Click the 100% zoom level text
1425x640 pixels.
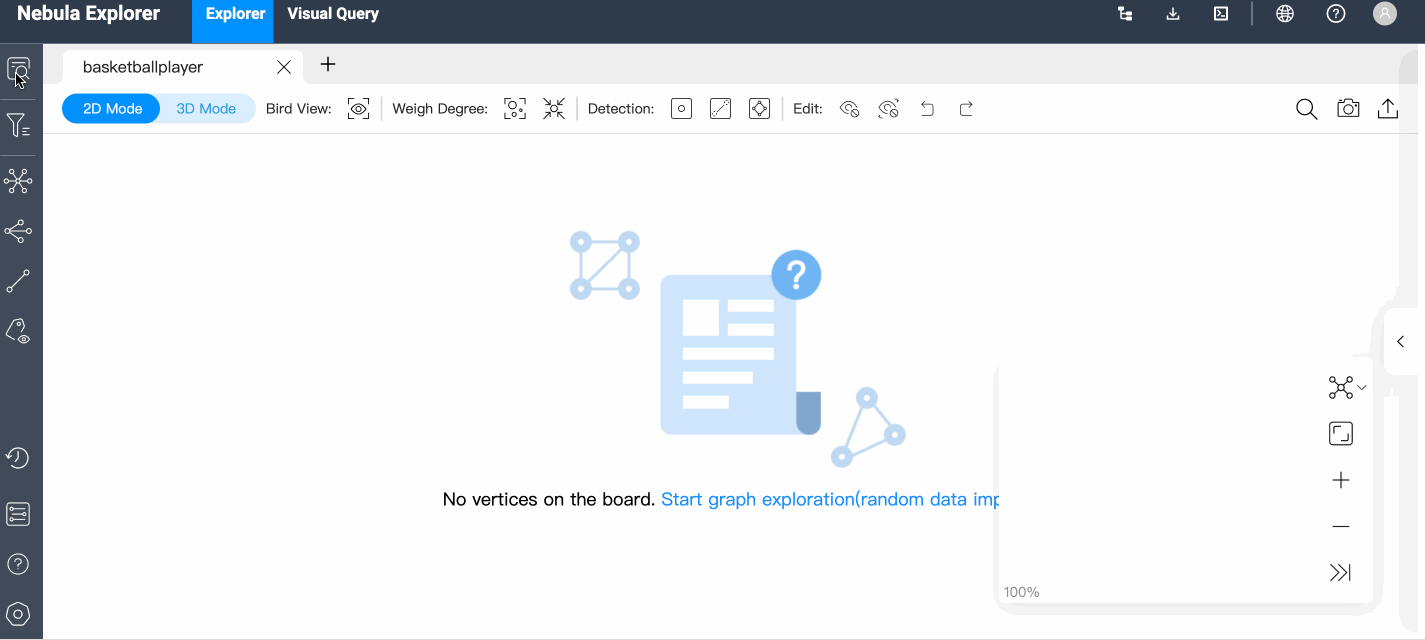1022,592
